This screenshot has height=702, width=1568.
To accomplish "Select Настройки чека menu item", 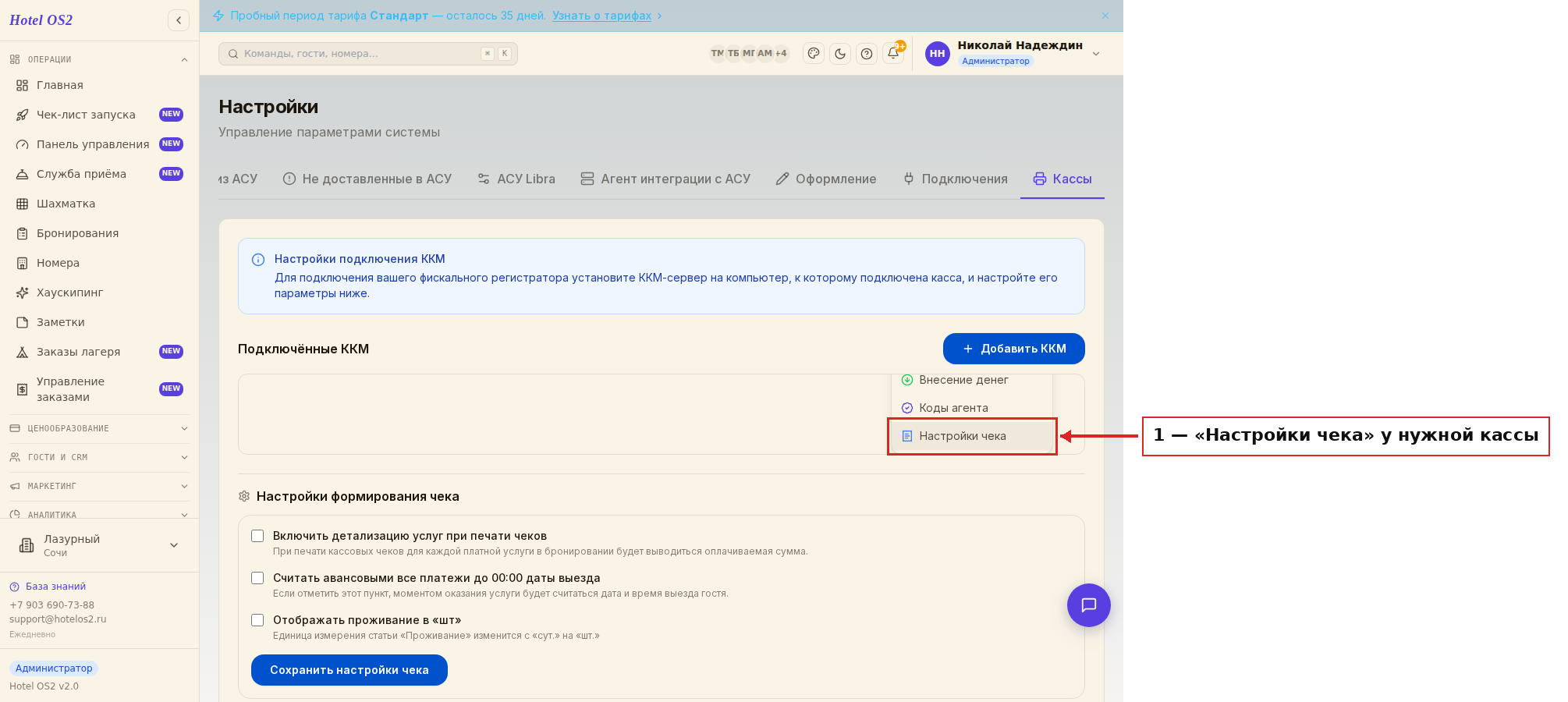I will click(x=972, y=436).
